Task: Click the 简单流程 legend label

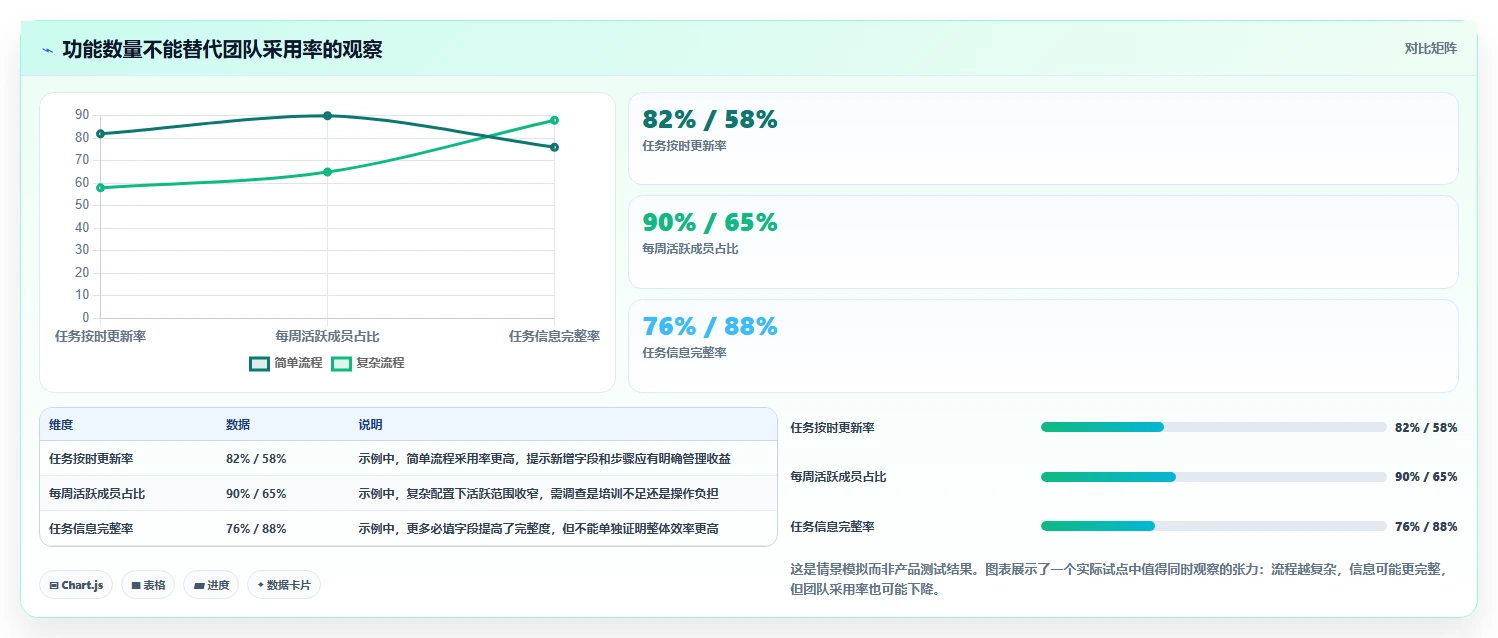Action: (x=299, y=363)
